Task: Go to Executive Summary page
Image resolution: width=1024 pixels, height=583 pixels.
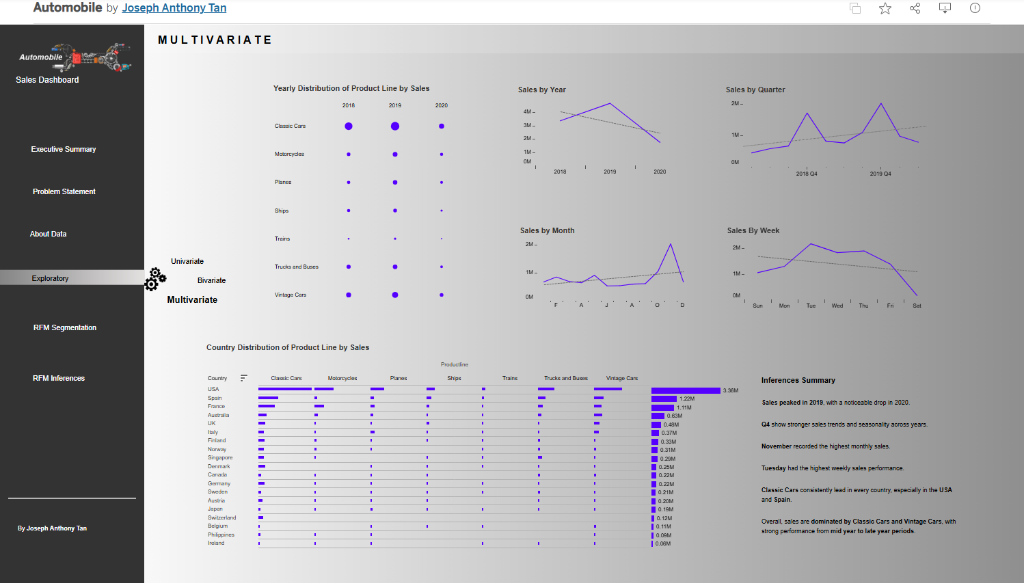Action: click(63, 150)
